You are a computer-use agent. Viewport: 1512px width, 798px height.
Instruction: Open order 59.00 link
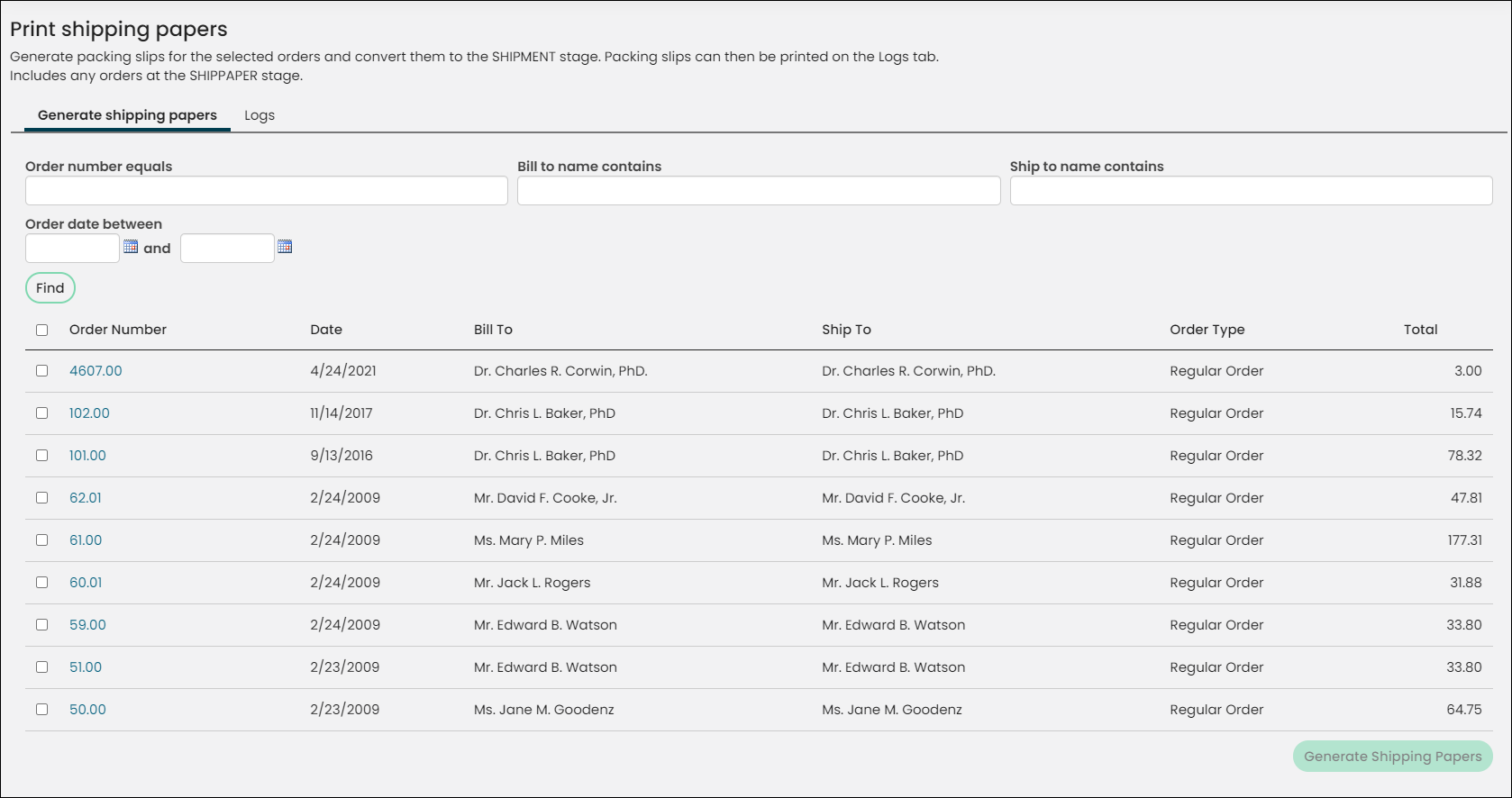87,625
